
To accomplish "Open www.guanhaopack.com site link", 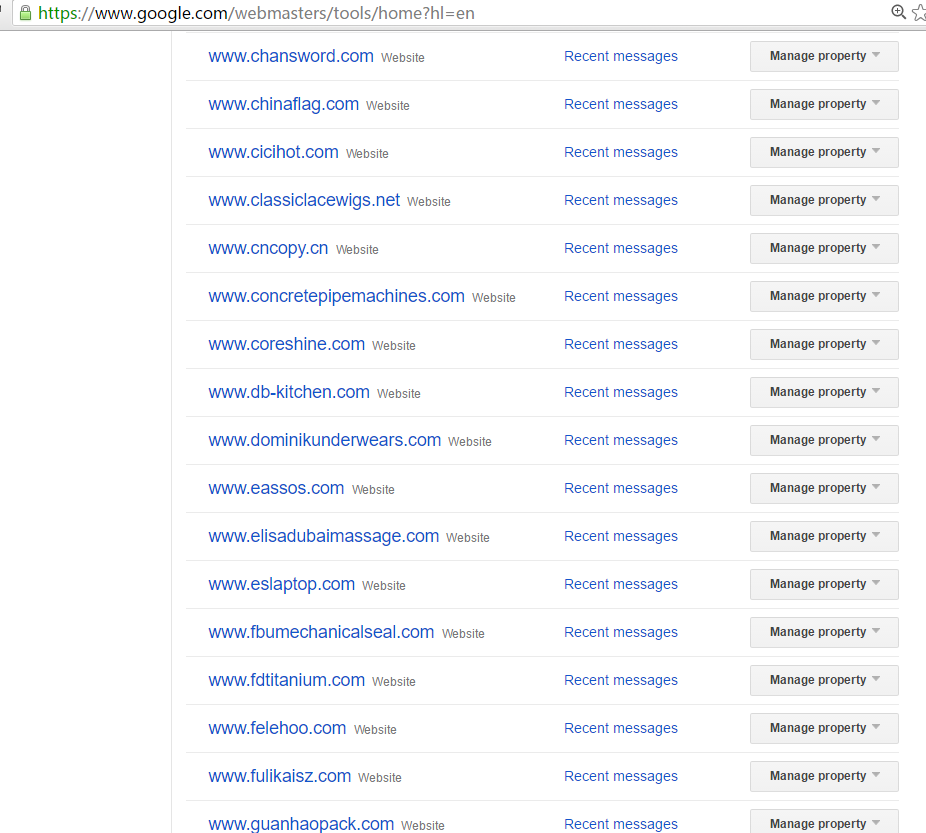I will [301, 824].
